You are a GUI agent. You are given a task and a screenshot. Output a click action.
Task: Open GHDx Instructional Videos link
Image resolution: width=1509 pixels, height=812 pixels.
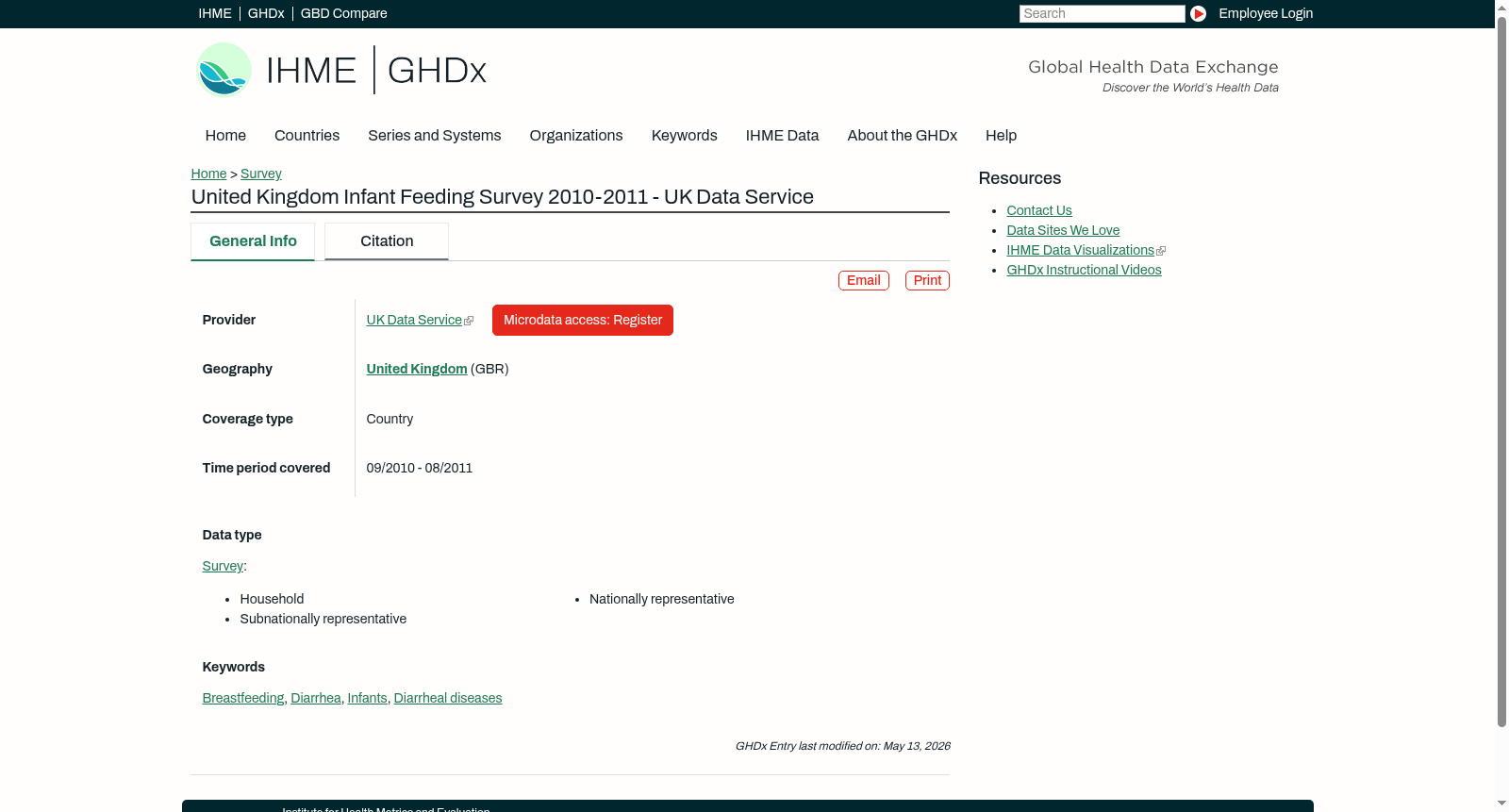coord(1084,270)
